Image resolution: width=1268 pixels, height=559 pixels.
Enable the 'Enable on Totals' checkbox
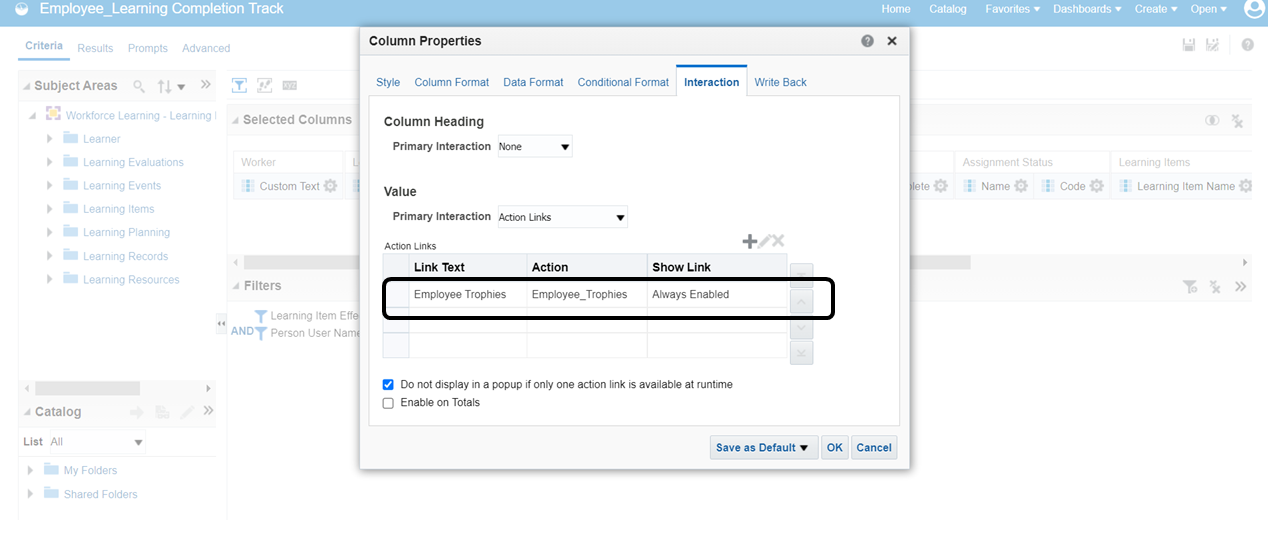(388, 403)
